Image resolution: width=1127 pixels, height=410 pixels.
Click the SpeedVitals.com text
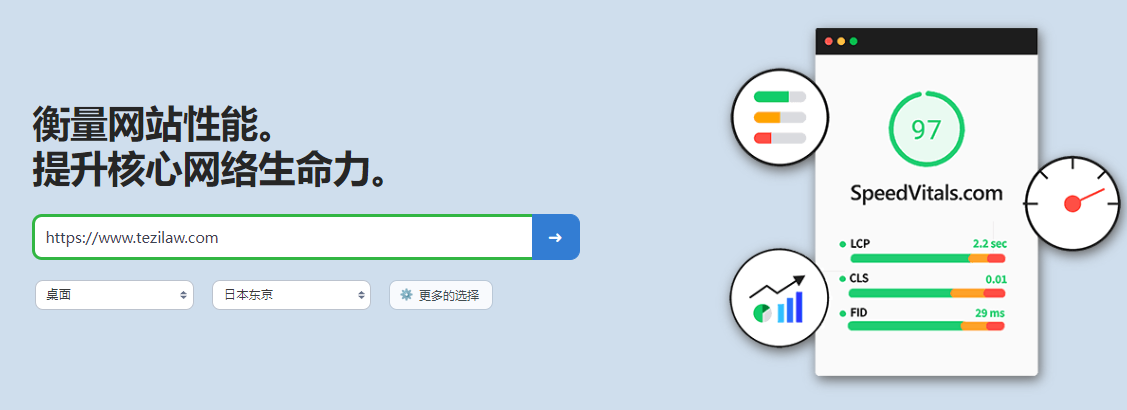[926, 194]
